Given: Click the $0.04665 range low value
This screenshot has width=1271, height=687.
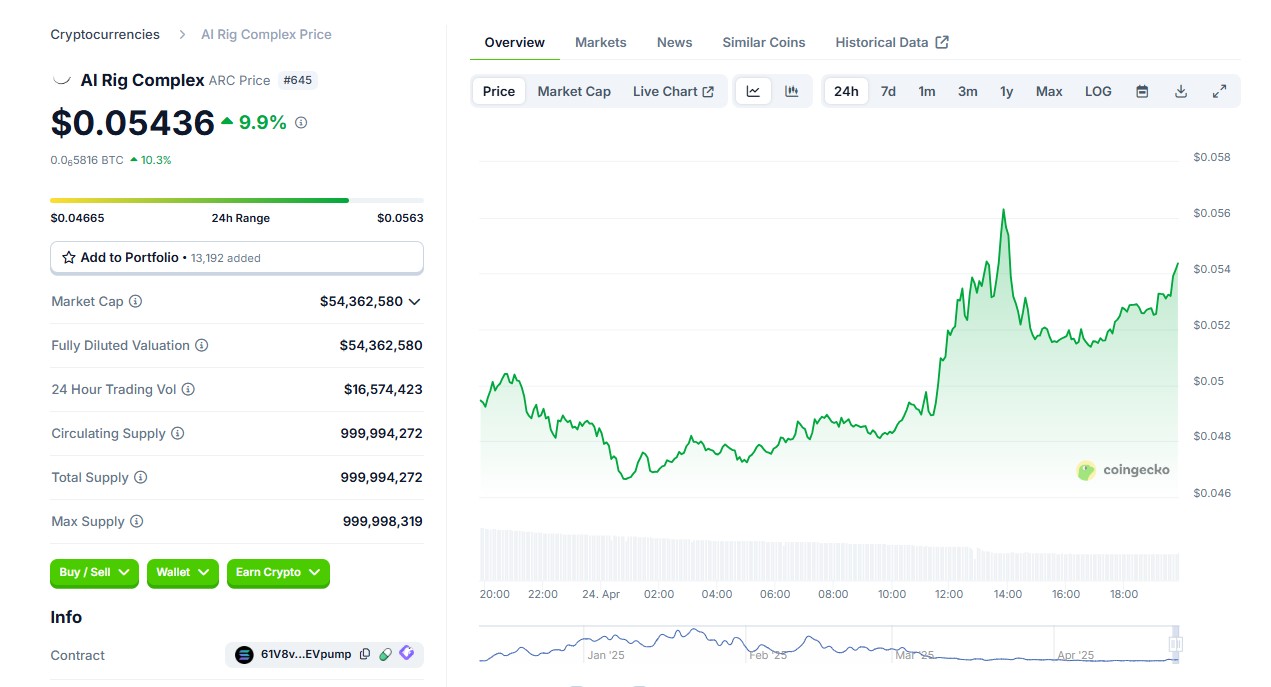Looking at the screenshot, I should 77,218.
